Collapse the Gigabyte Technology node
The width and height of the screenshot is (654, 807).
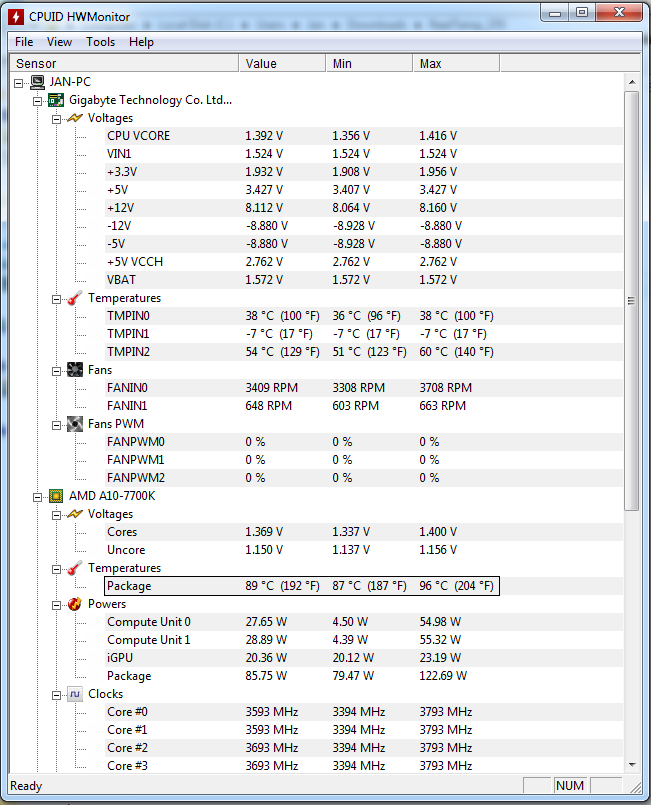point(38,101)
